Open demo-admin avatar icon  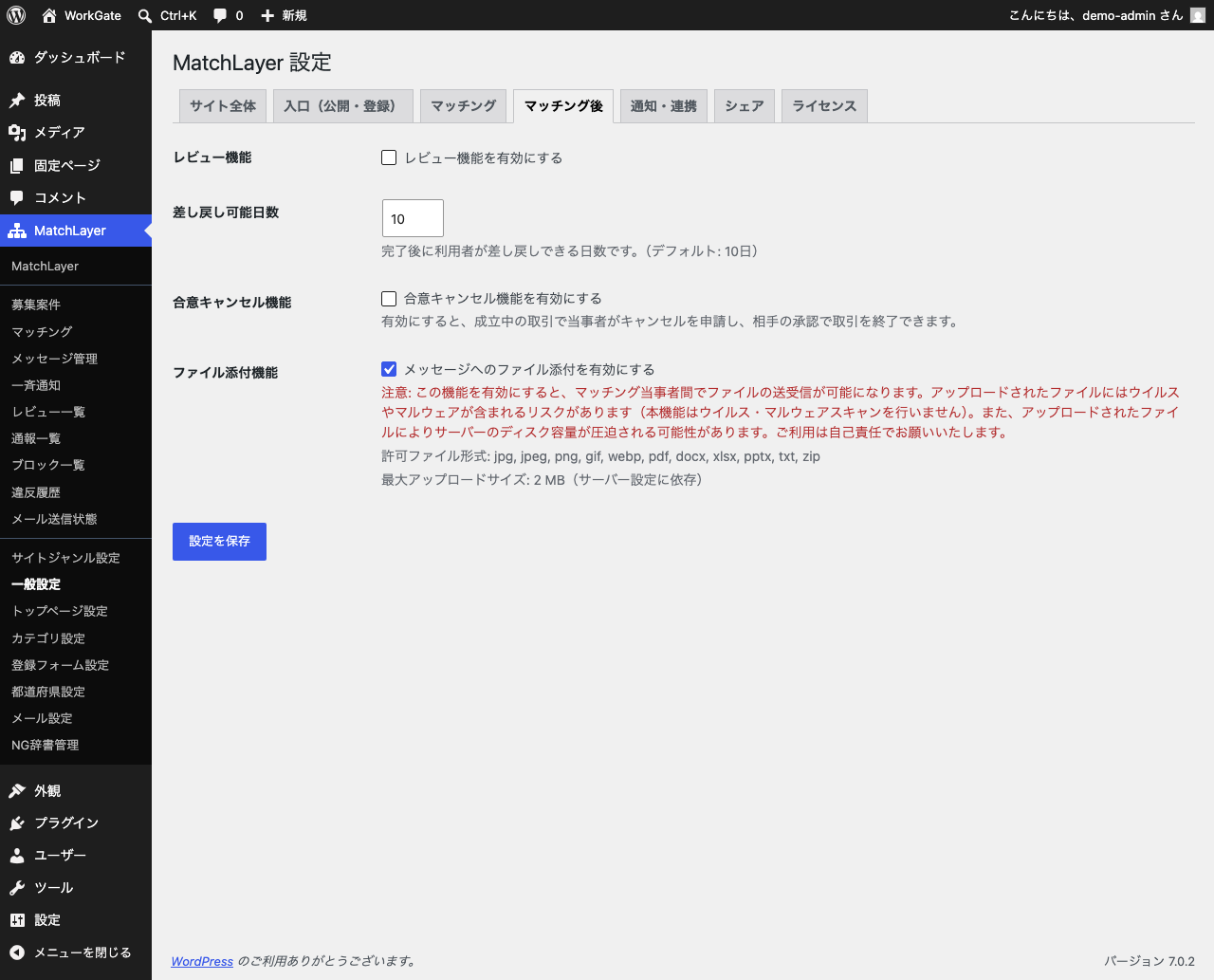[1198, 15]
